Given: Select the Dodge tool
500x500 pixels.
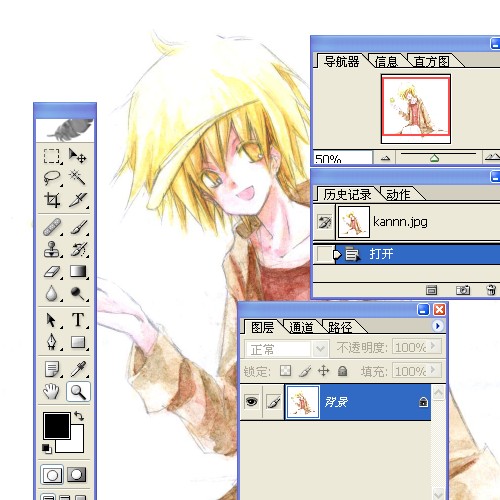Looking at the screenshot, I should (78, 293).
